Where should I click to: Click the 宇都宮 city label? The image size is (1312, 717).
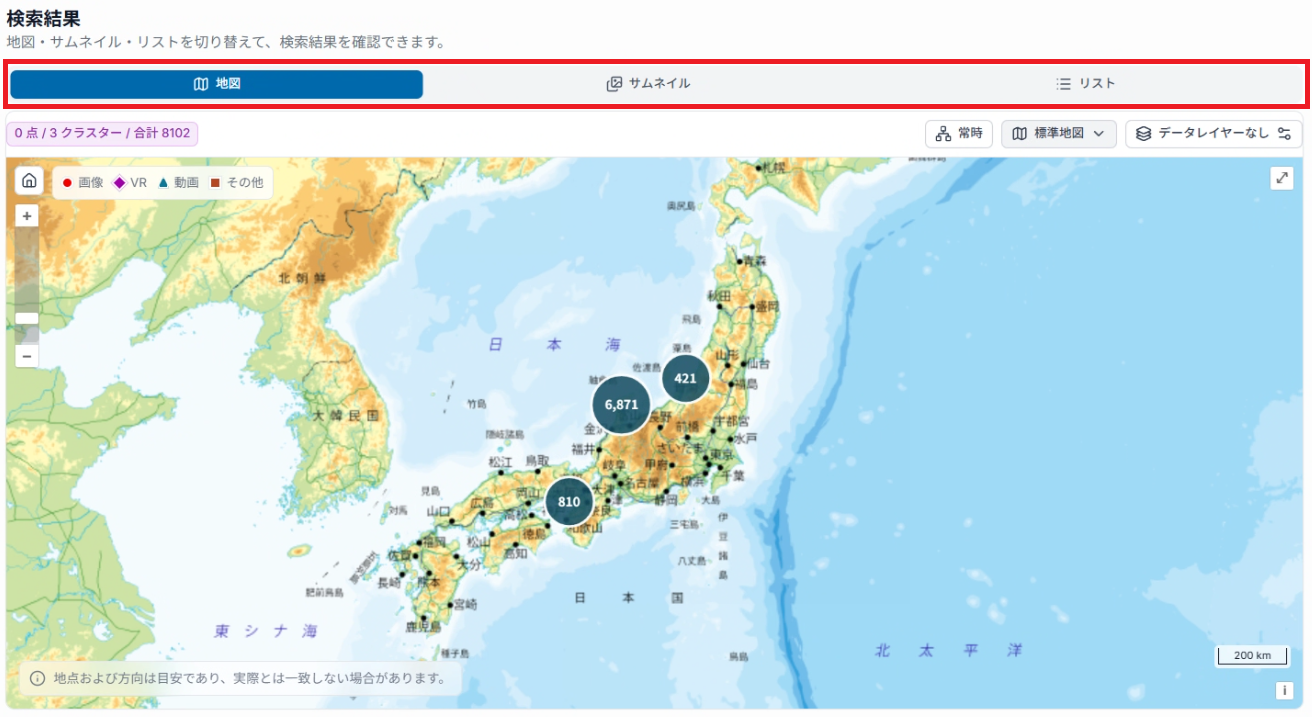tap(731, 420)
